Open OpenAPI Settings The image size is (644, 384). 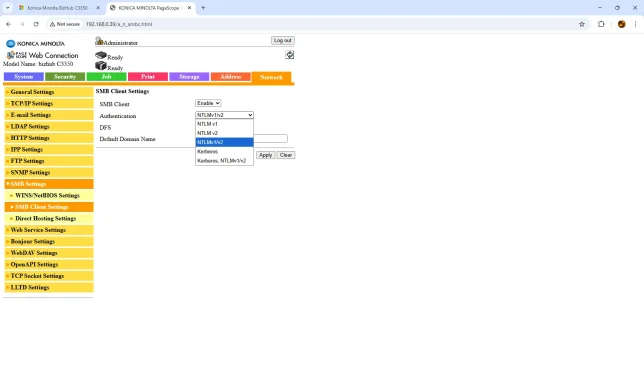(49, 264)
